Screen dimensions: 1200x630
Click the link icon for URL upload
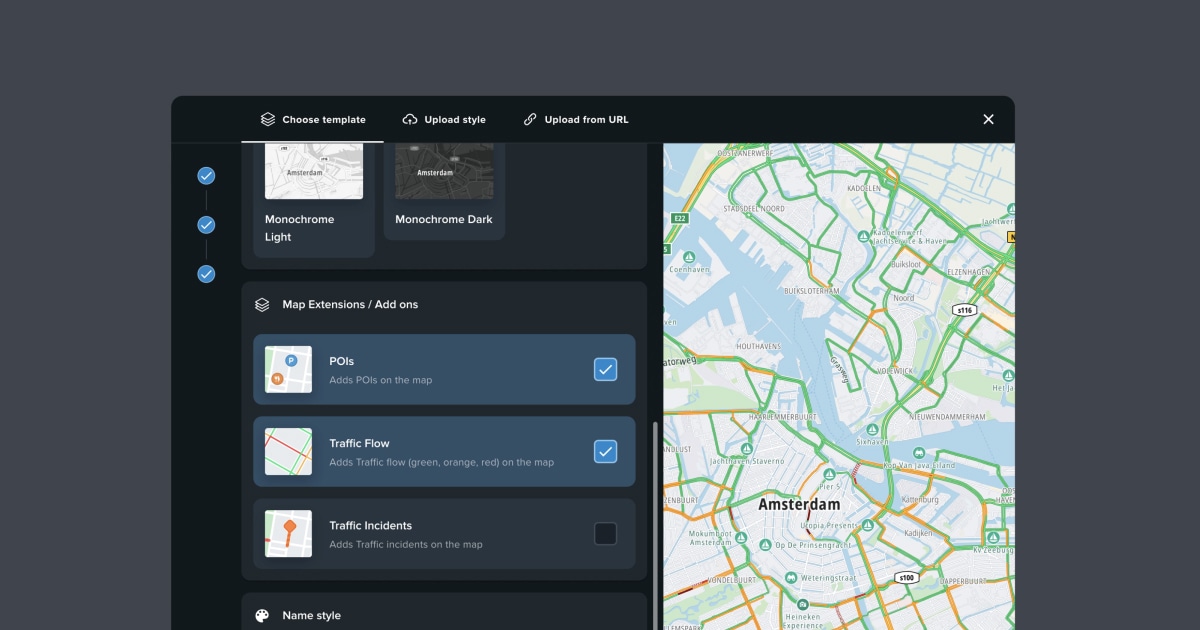[530, 119]
